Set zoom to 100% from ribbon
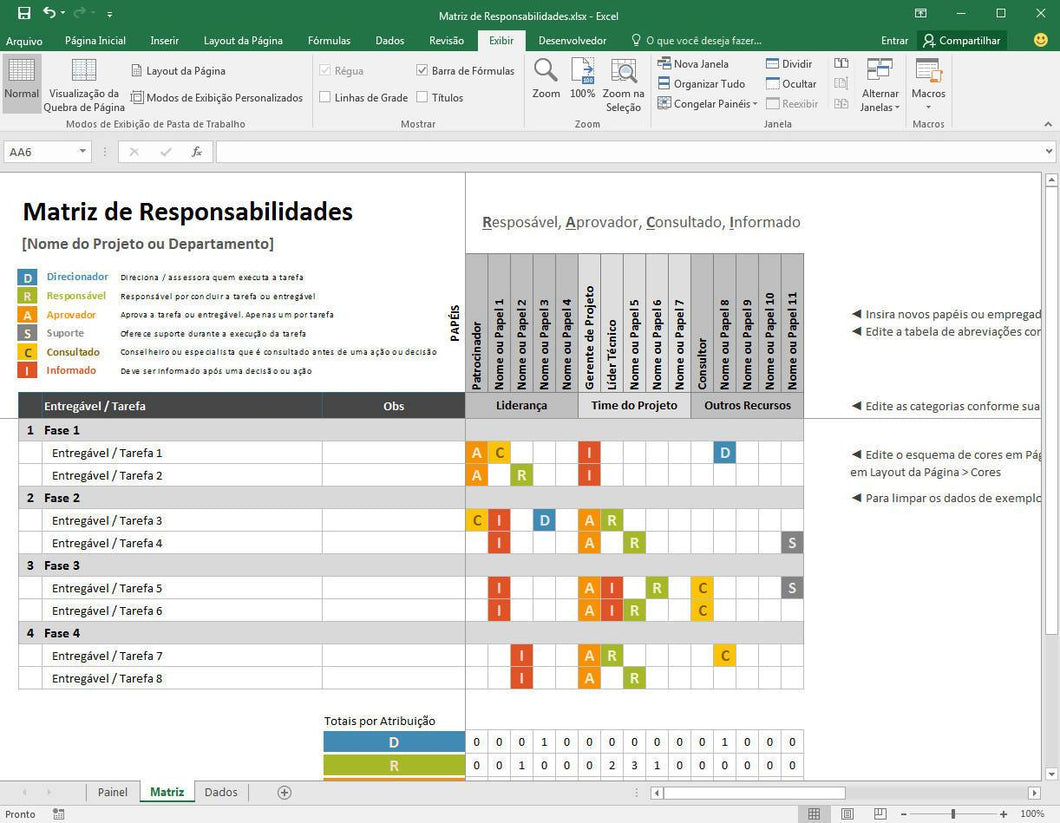Image resolution: width=1060 pixels, height=823 pixels. [x=582, y=79]
